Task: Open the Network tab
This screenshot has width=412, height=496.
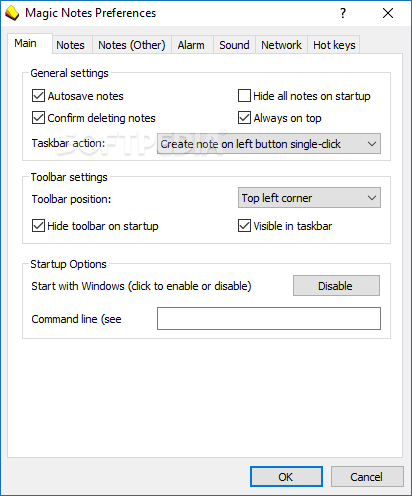Action: click(281, 45)
